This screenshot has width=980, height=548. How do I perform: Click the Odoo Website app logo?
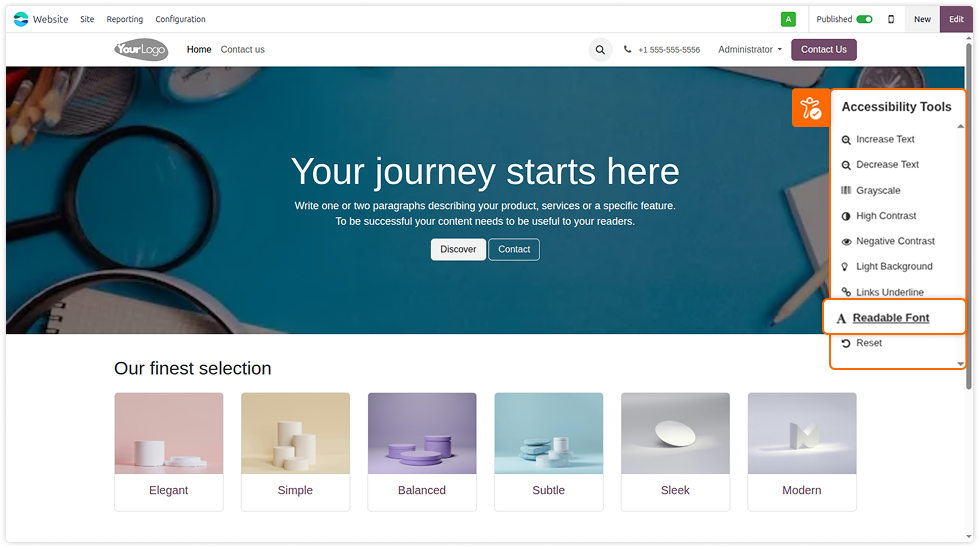click(x=21, y=19)
